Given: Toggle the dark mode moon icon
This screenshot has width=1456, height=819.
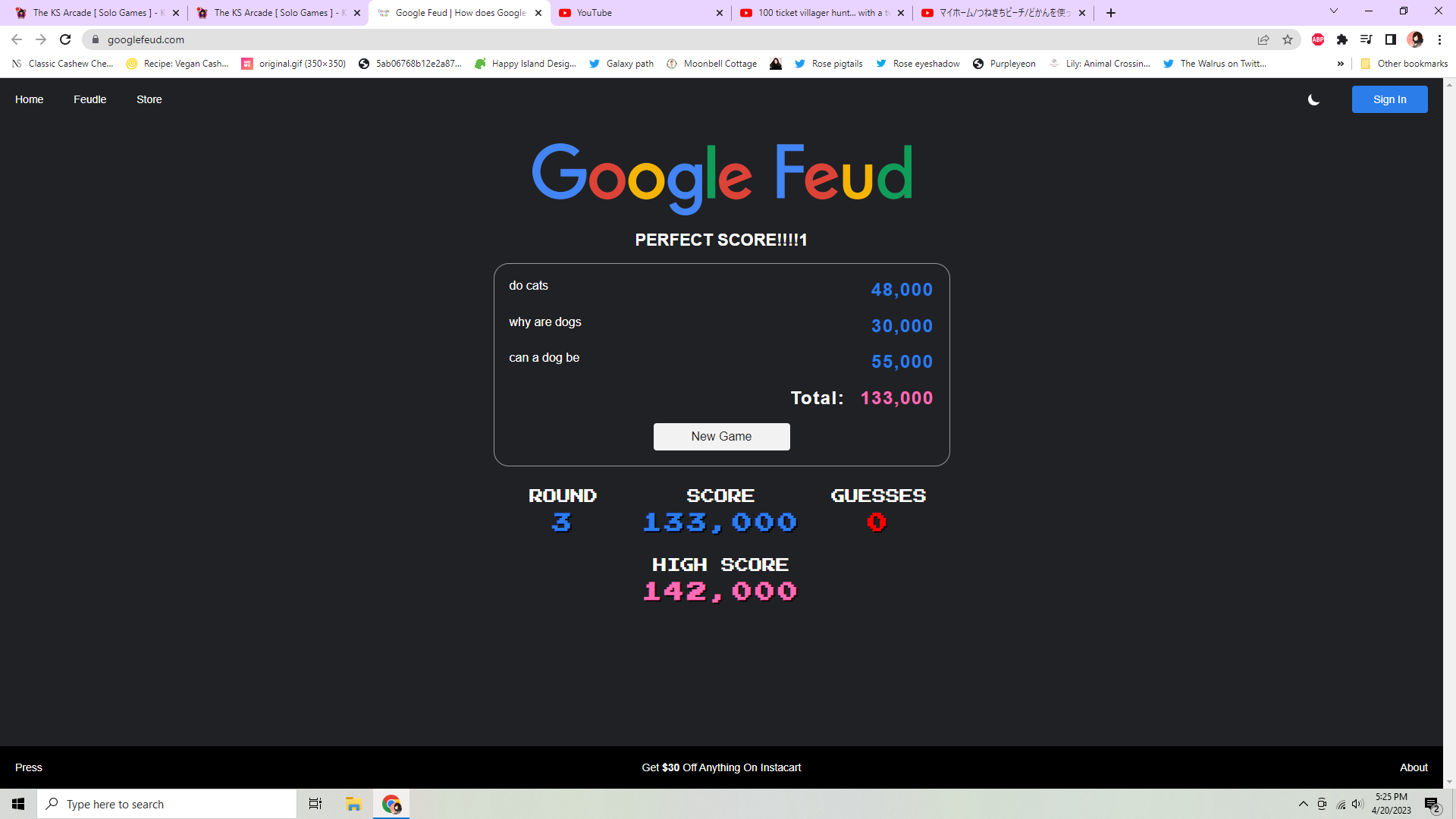Looking at the screenshot, I should [x=1314, y=99].
